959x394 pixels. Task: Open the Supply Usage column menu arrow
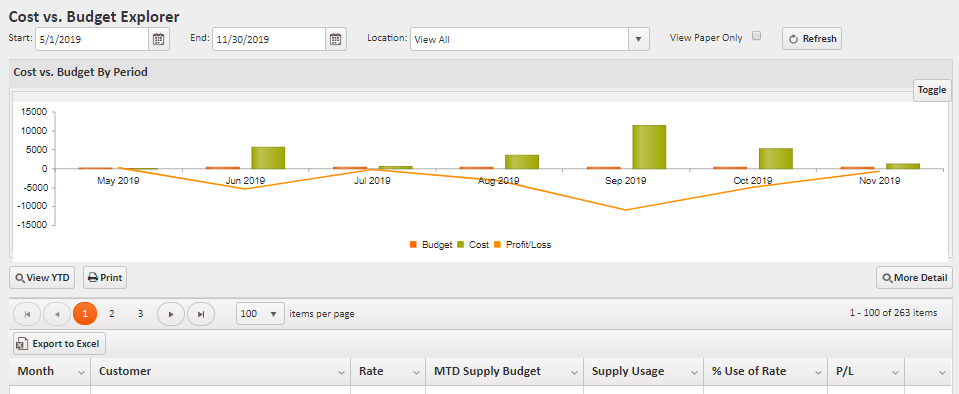coord(694,372)
